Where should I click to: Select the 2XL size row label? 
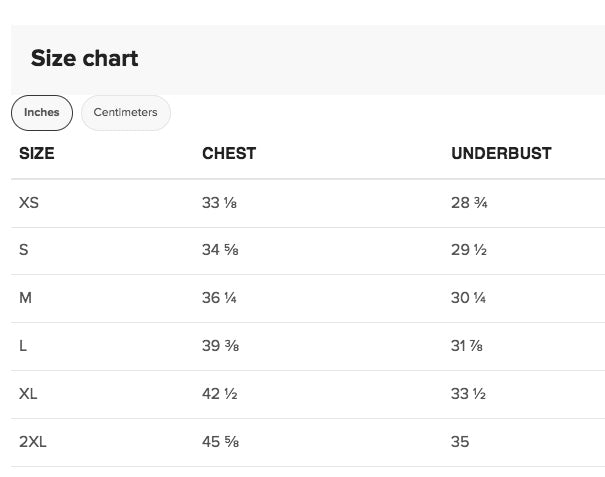point(32,442)
